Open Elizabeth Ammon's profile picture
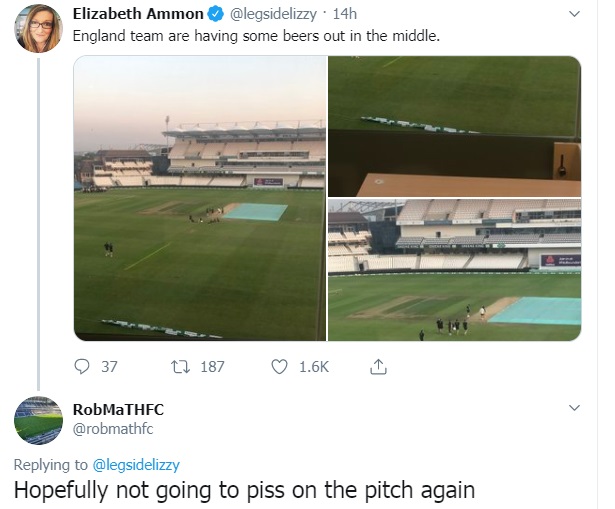Screen dimensions: 615x509 click(38, 29)
